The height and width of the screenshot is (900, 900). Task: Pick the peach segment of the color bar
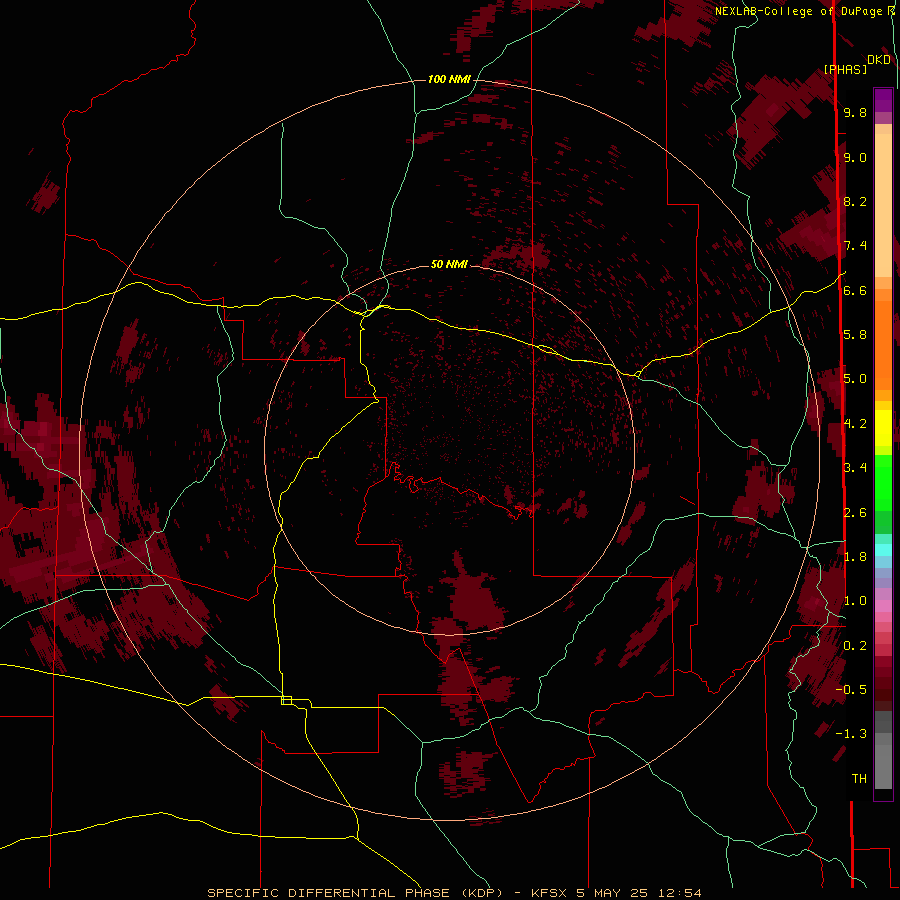pos(883,205)
